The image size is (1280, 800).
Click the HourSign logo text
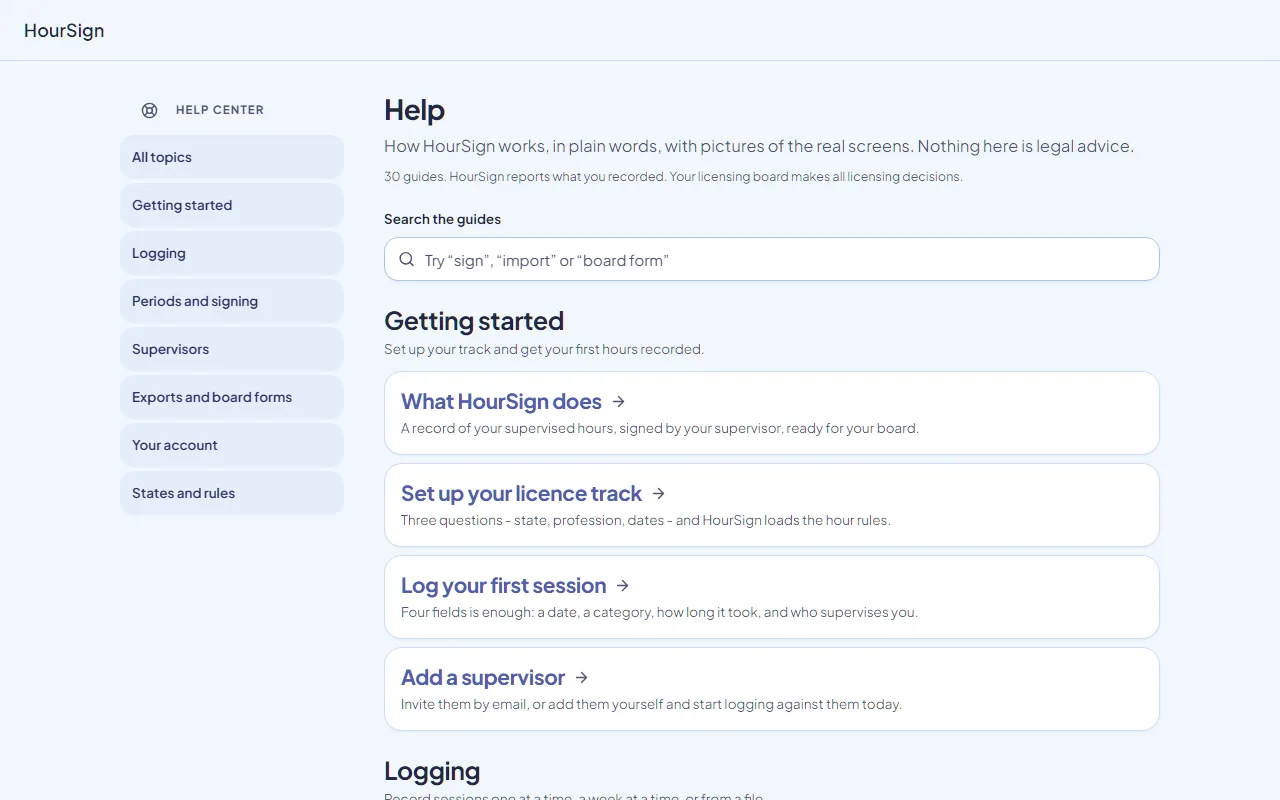64,30
